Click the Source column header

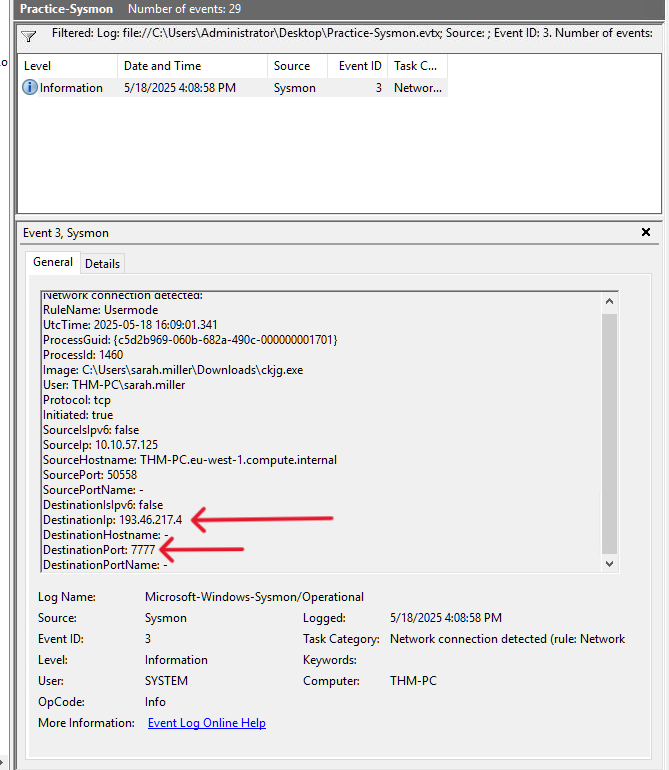pyautogui.click(x=296, y=66)
